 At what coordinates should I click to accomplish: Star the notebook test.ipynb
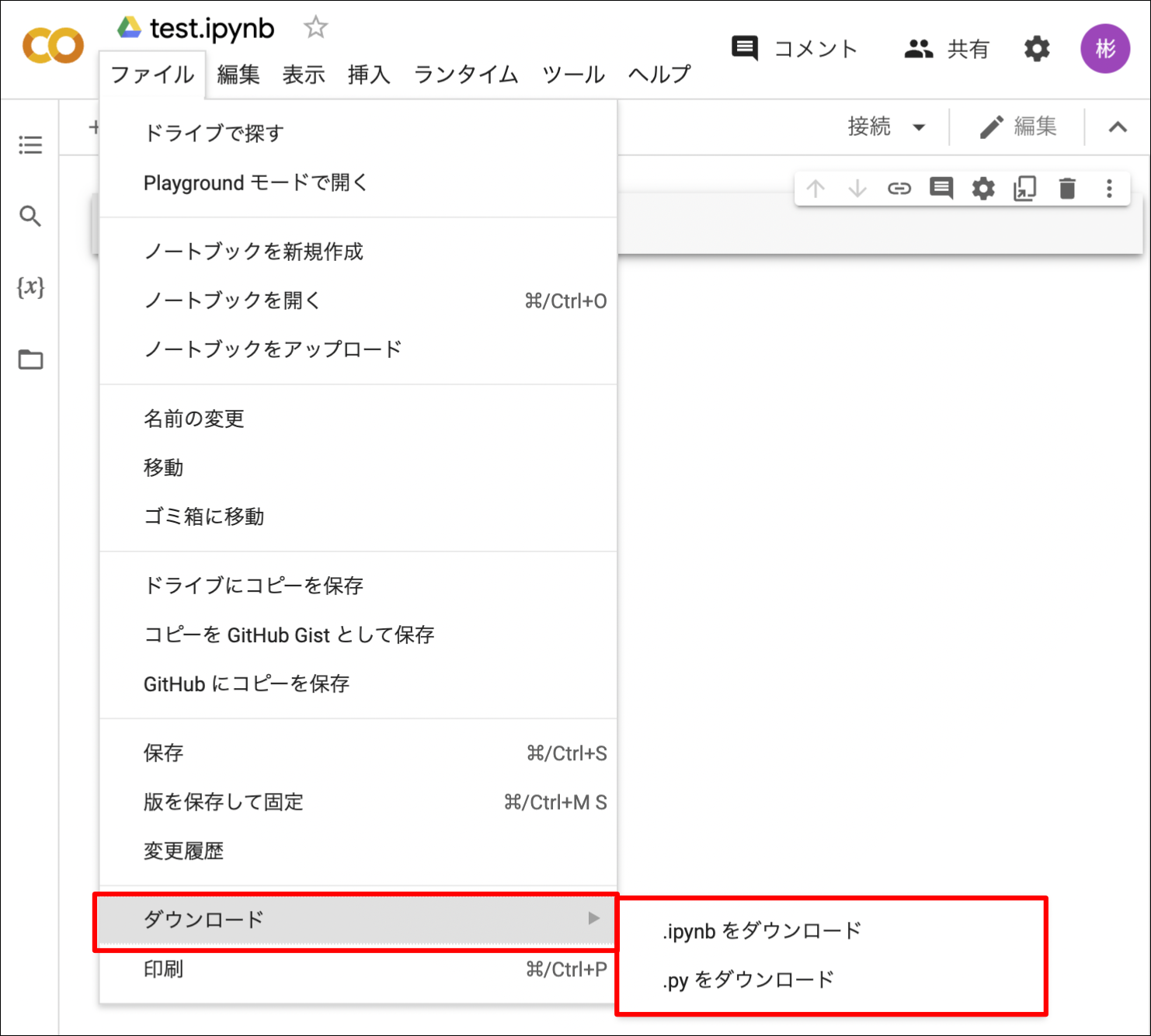[315, 28]
